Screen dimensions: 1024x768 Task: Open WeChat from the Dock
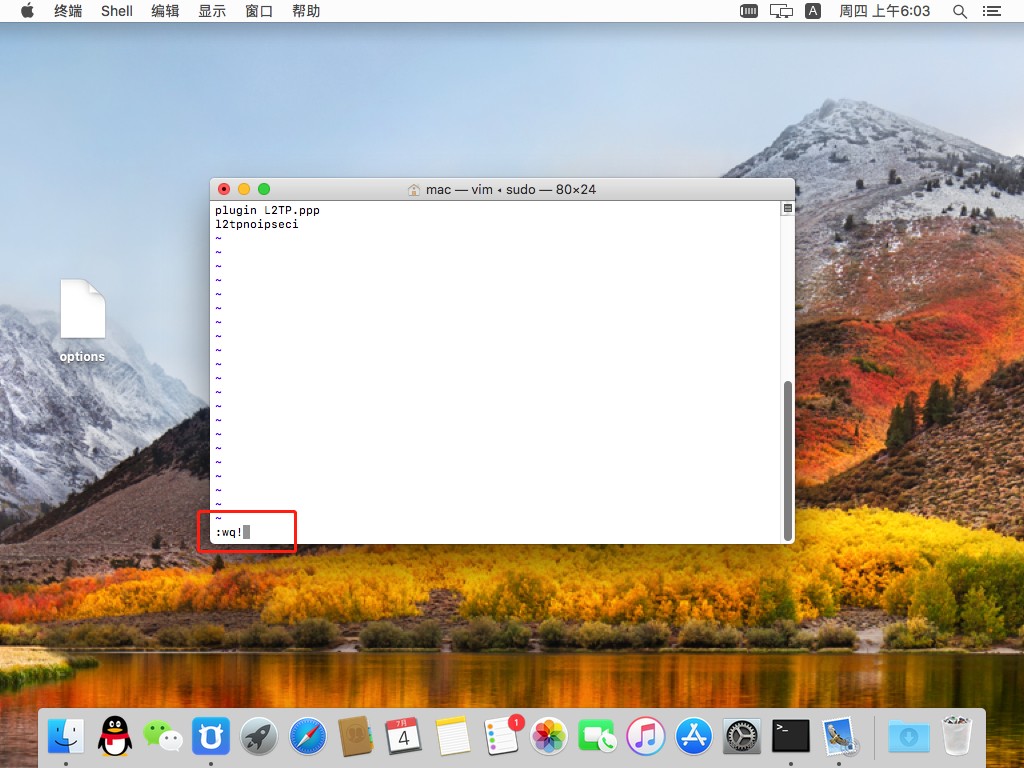point(162,737)
